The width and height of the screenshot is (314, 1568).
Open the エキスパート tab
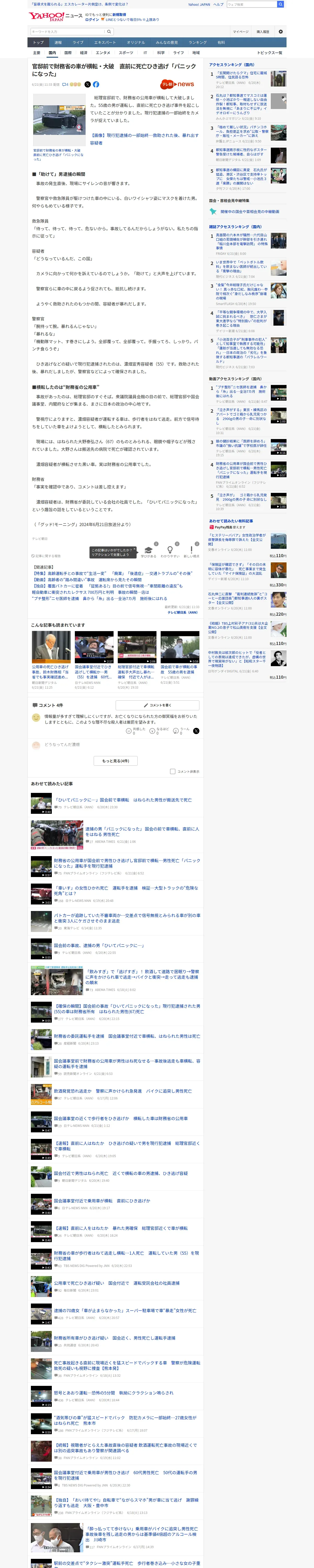tap(105, 43)
